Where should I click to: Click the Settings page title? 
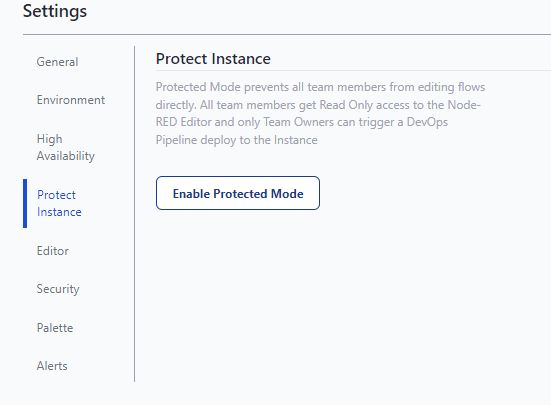[x=55, y=11]
